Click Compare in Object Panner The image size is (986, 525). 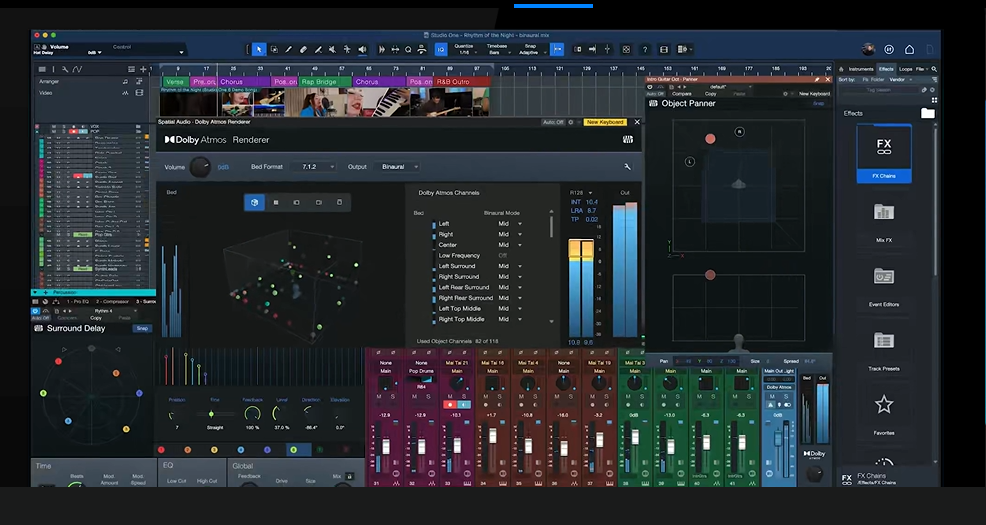coord(682,94)
